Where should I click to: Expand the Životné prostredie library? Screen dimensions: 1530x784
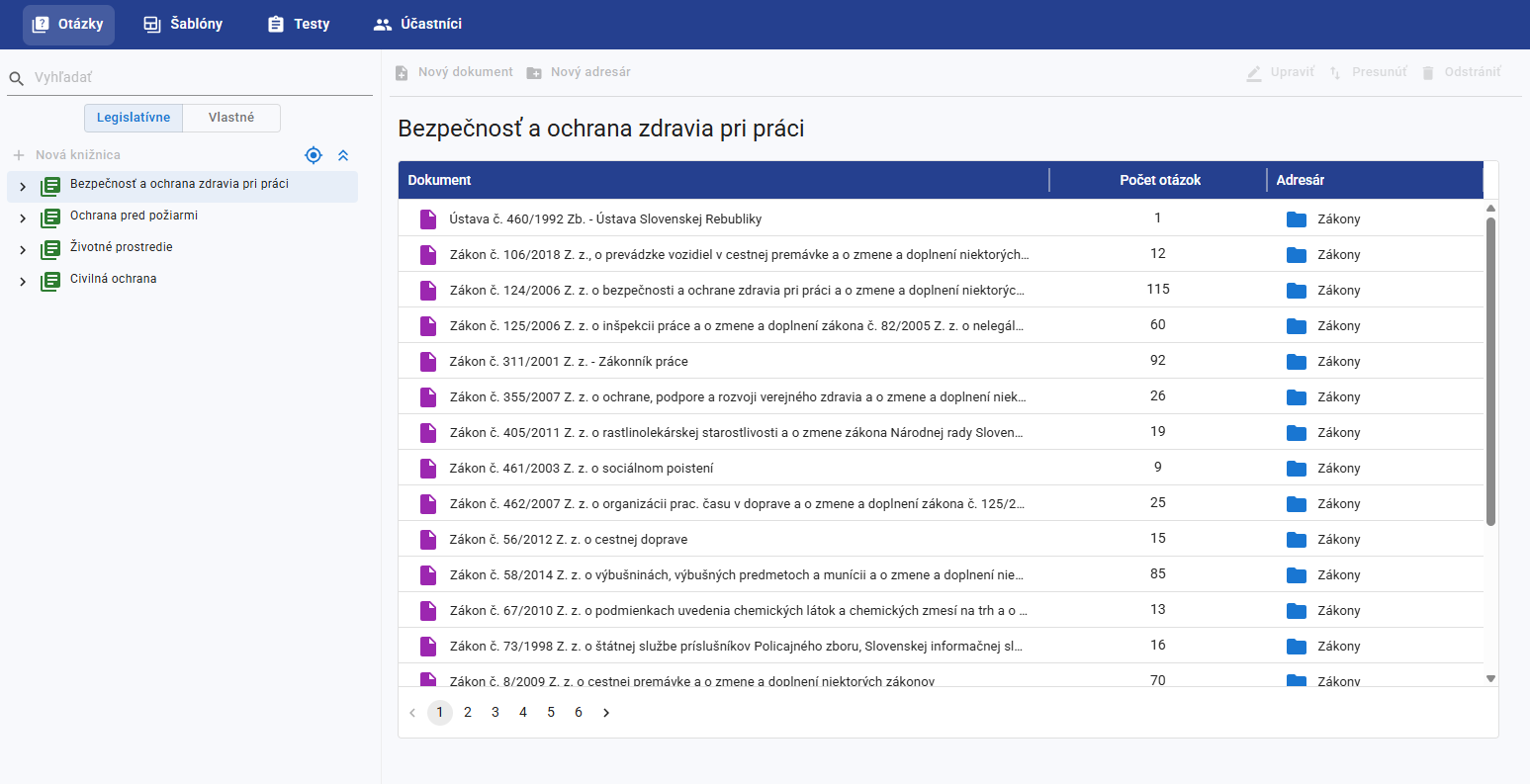pyautogui.click(x=23, y=250)
